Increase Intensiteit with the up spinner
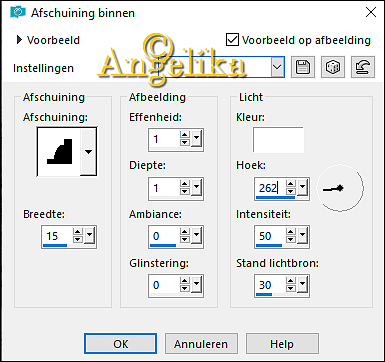This screenshot has width=385, height=362. pos(291,232)
